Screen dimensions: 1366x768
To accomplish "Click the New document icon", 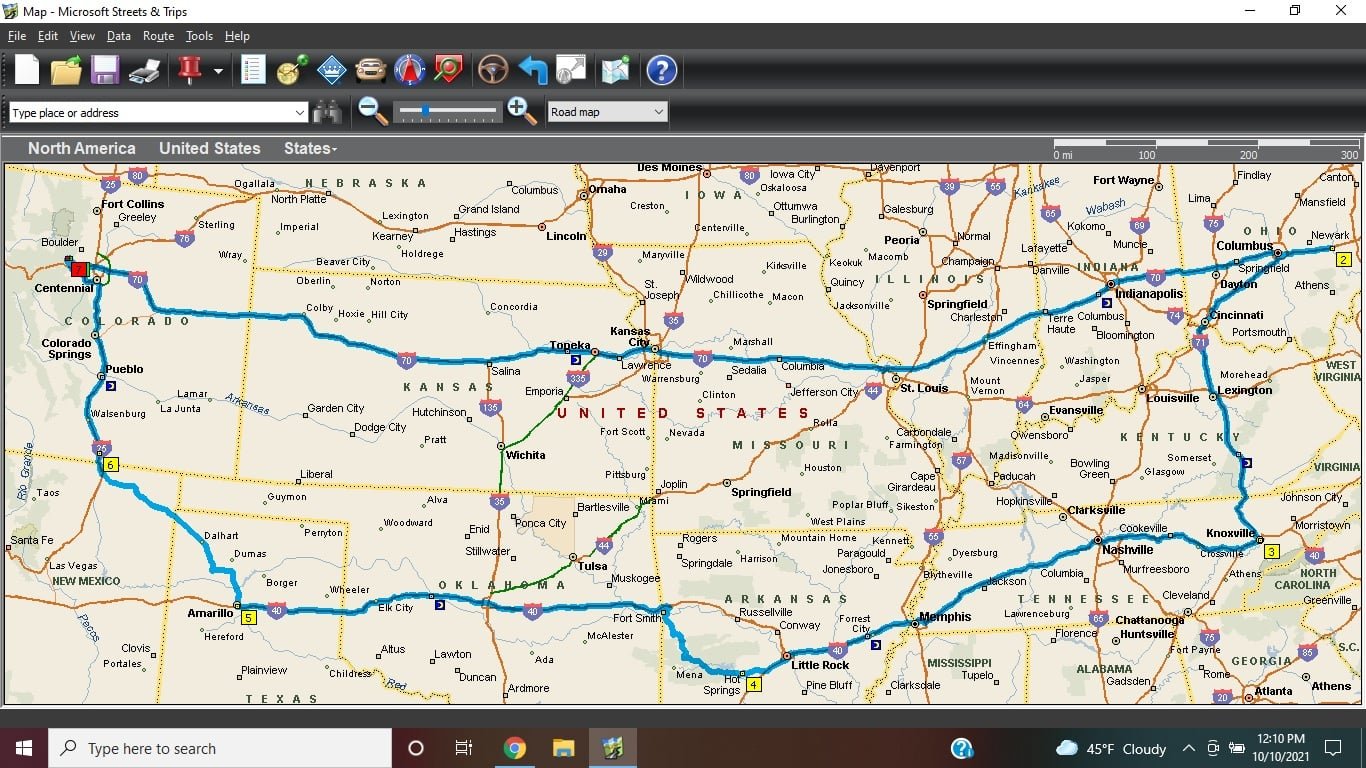I will (27, 70).
